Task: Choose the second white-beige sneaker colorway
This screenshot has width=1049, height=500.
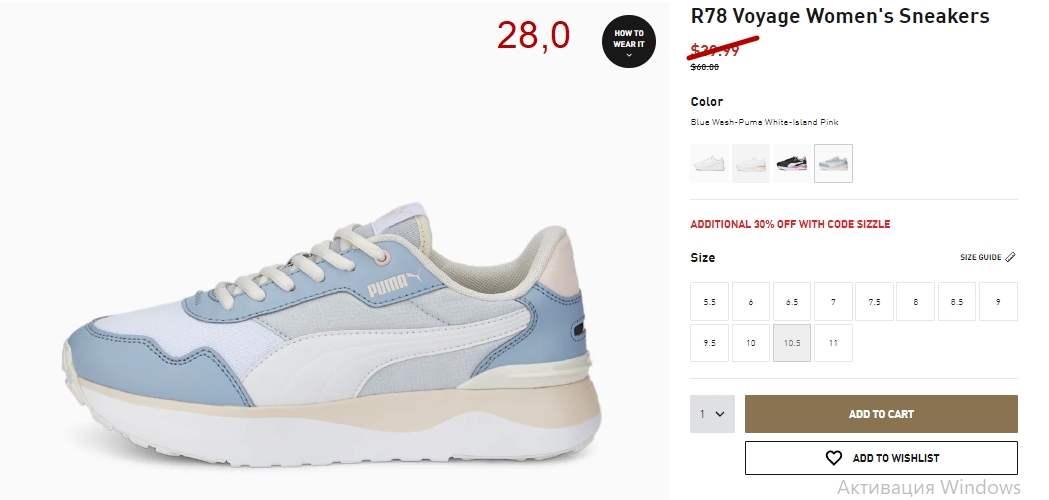Action: [x=751, y=163]
